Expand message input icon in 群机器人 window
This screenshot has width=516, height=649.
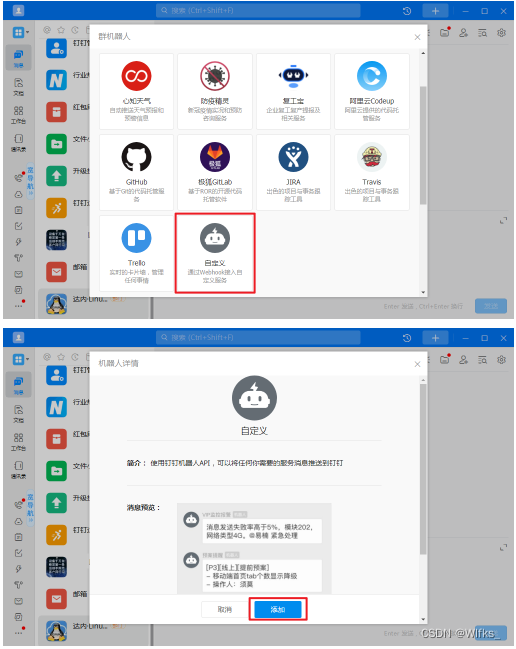point(503,221)
